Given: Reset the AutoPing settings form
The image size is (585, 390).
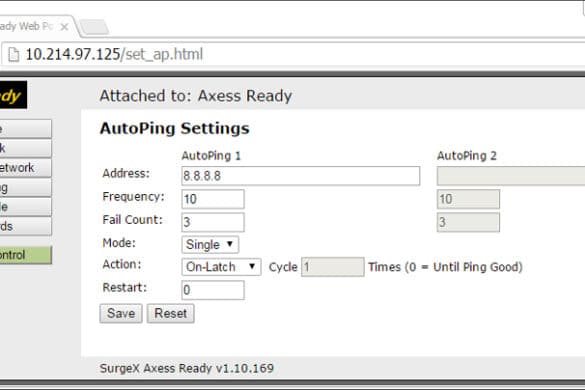Looking at the screenshot, I should (x=171, y=313).
